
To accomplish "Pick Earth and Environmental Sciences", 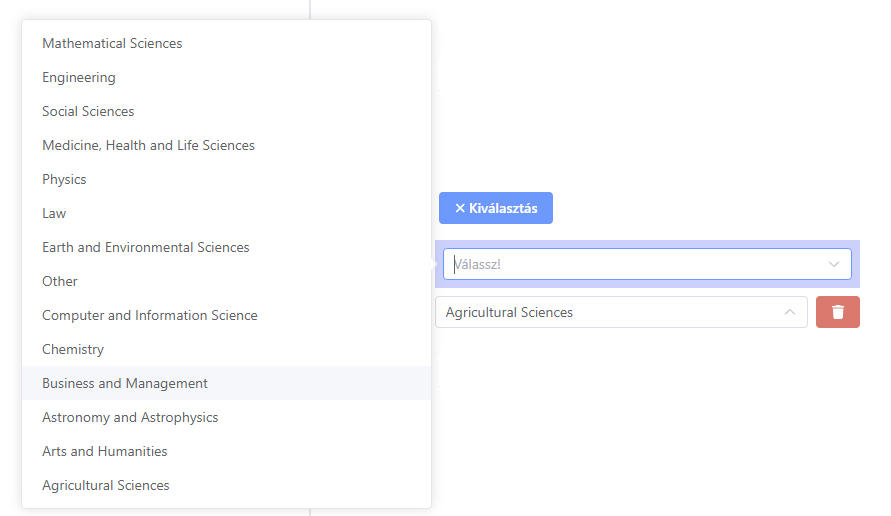I will (x=226, y=247).
